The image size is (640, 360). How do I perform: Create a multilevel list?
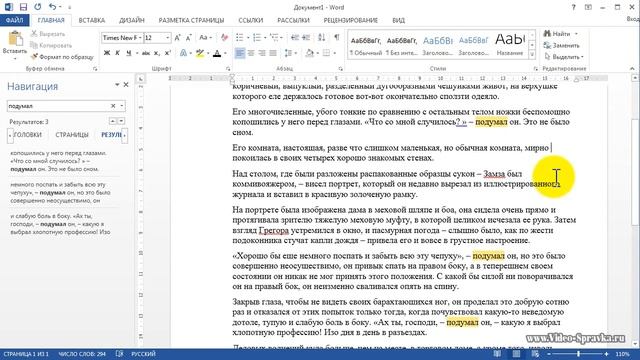(274, 38)
